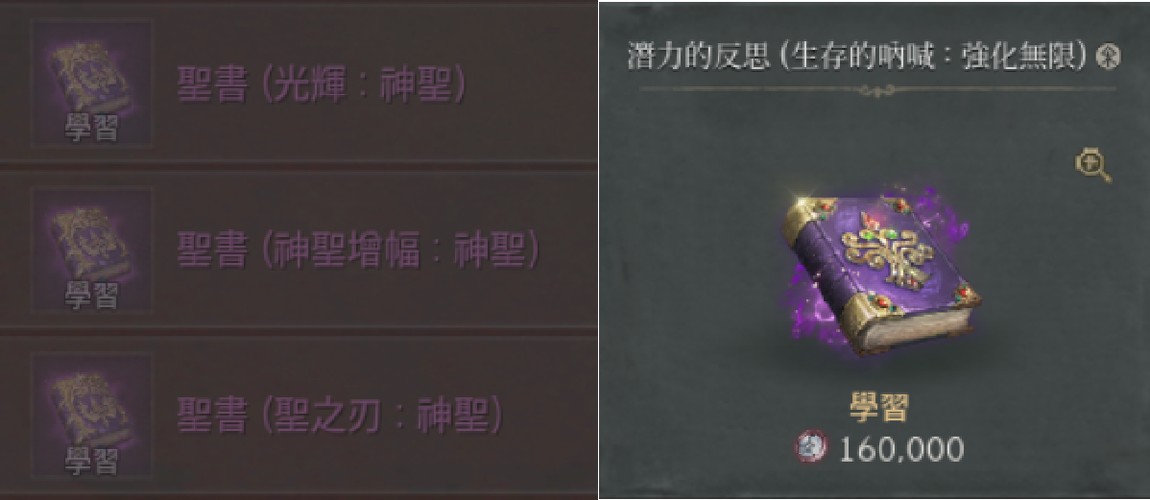Click the book icon for 聖書 (光輝:神聖)
The width and height of the screenshot is (1150, 500).
click(x=91, y=84)
